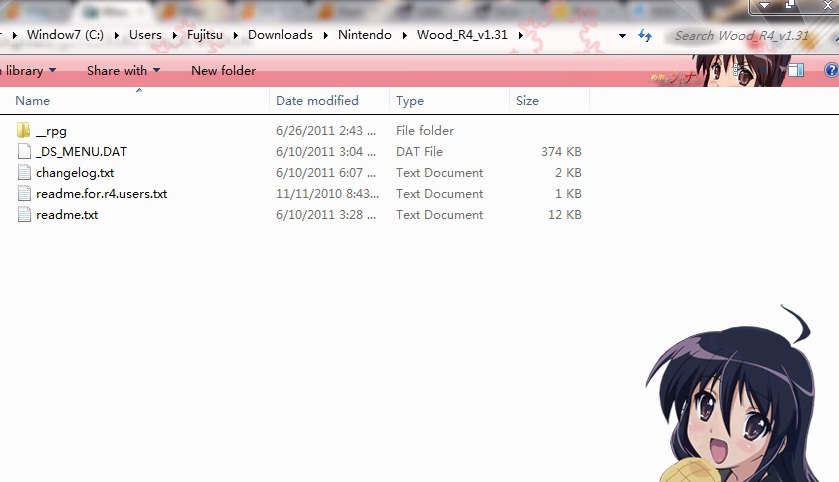Click background window's white dropdown triangle
This screenshot has width=839, height=482.
click(x=765, y=5)
